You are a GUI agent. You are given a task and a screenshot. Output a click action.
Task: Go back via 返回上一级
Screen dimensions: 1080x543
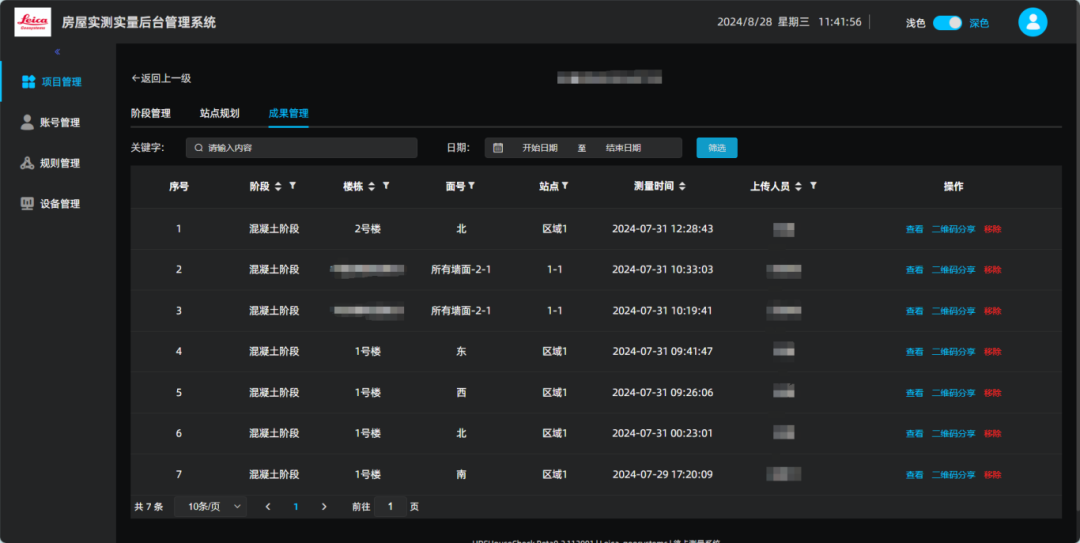click(161, 79)
